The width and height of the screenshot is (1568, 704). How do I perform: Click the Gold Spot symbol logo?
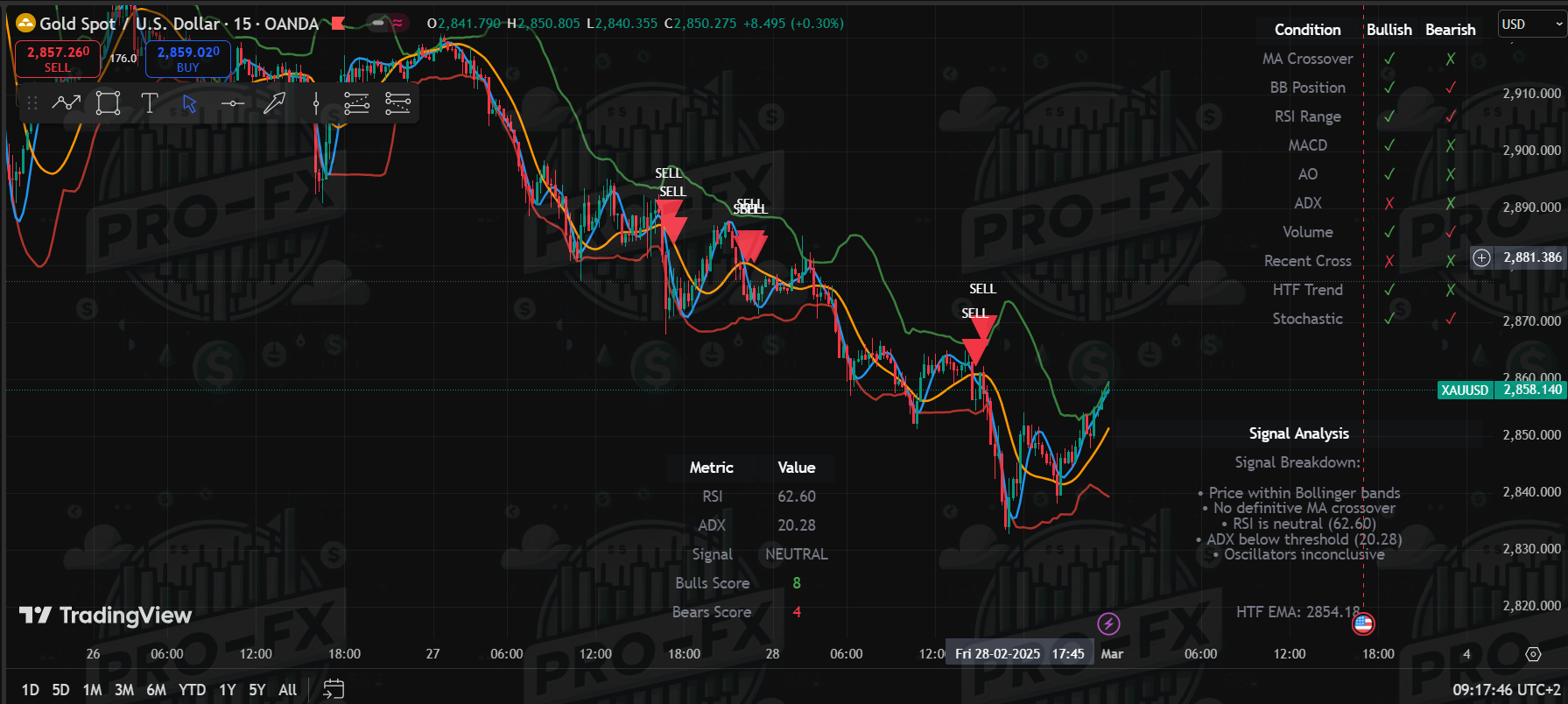tap(25, 24)
